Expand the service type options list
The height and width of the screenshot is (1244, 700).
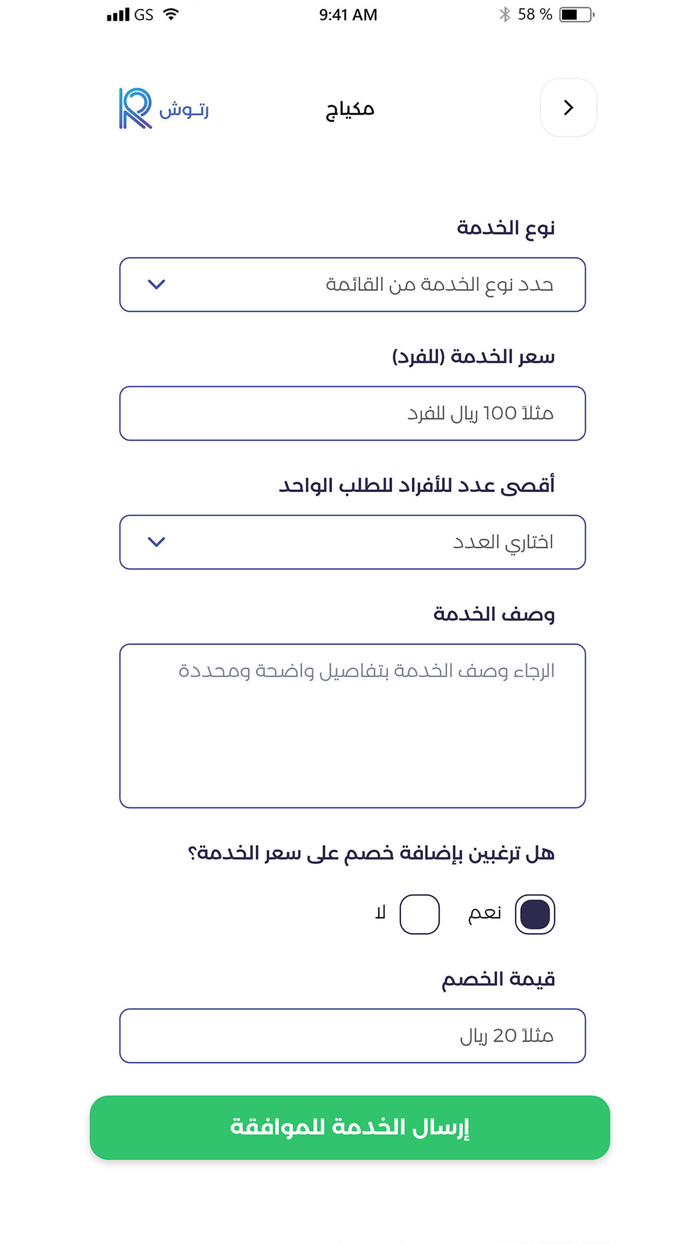point(352,284)
